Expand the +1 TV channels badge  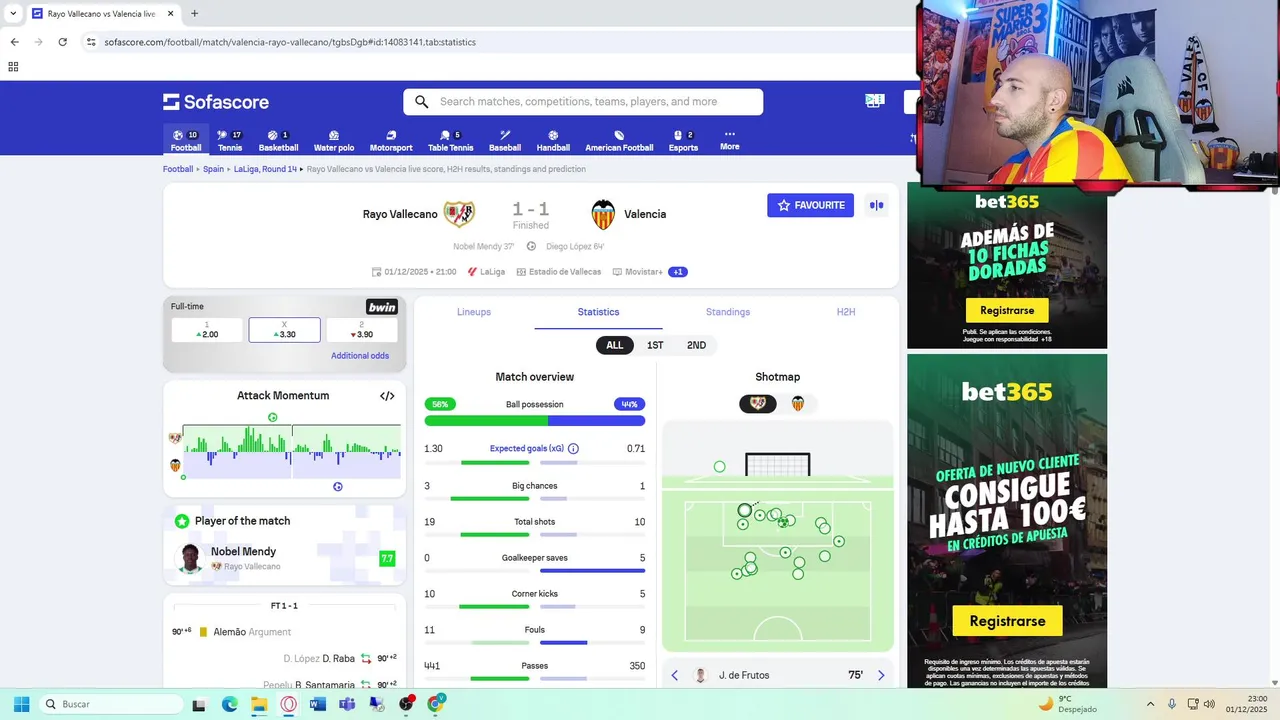point(678,272)
